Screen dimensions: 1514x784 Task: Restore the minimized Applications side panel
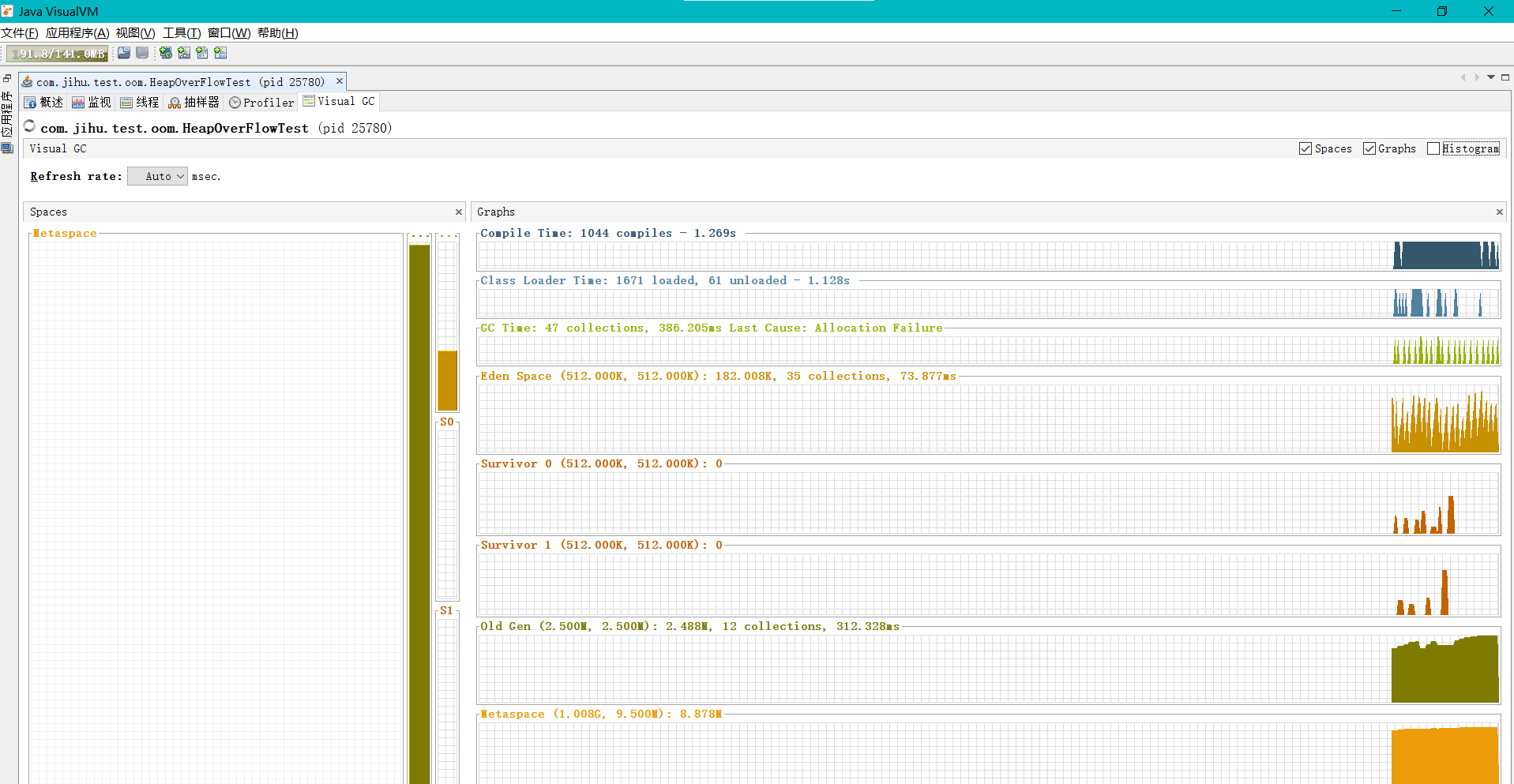tap(7, 78)
